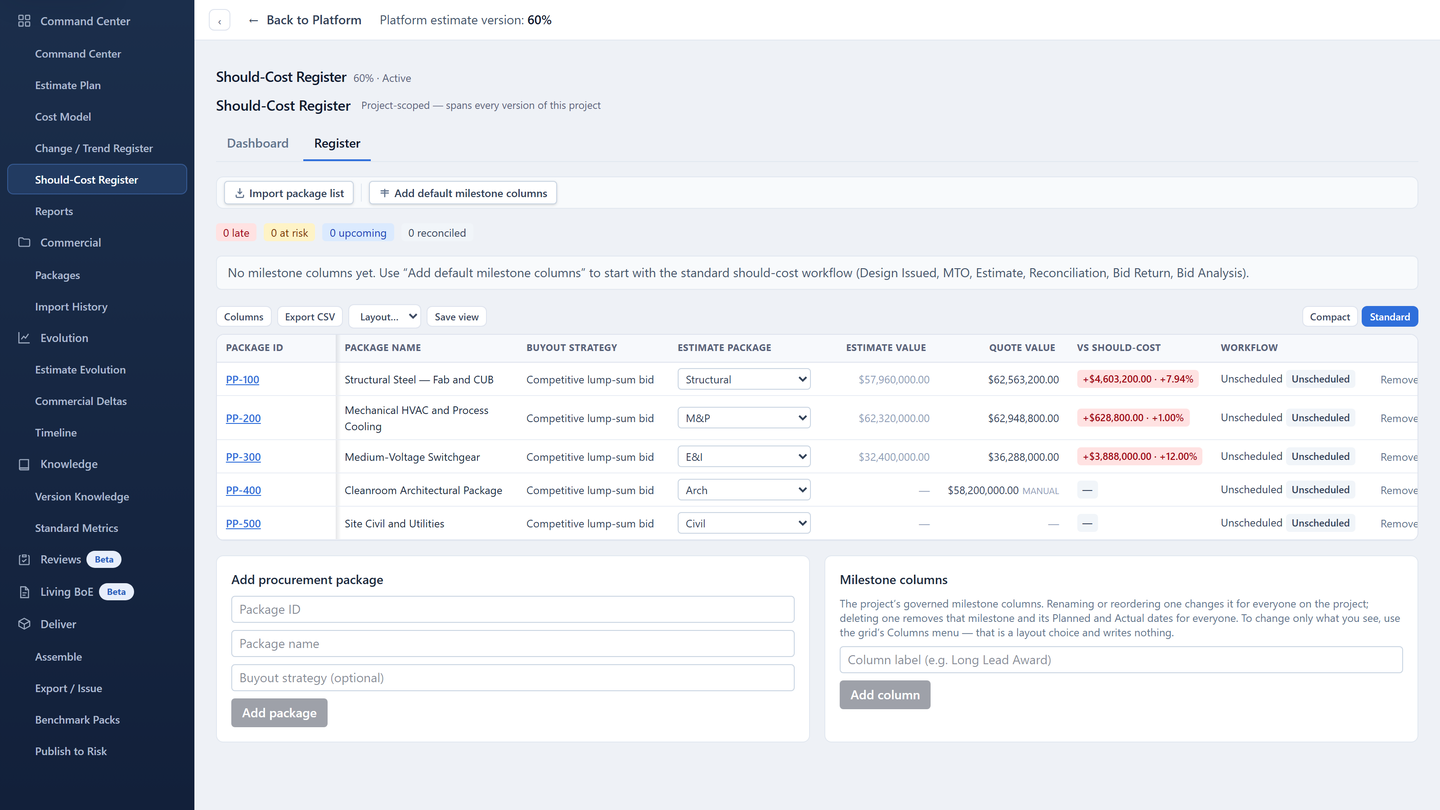This screenshot has width=1440, height=810.
Task: Open the PP-400 package link
Action: tap(243, 490)
